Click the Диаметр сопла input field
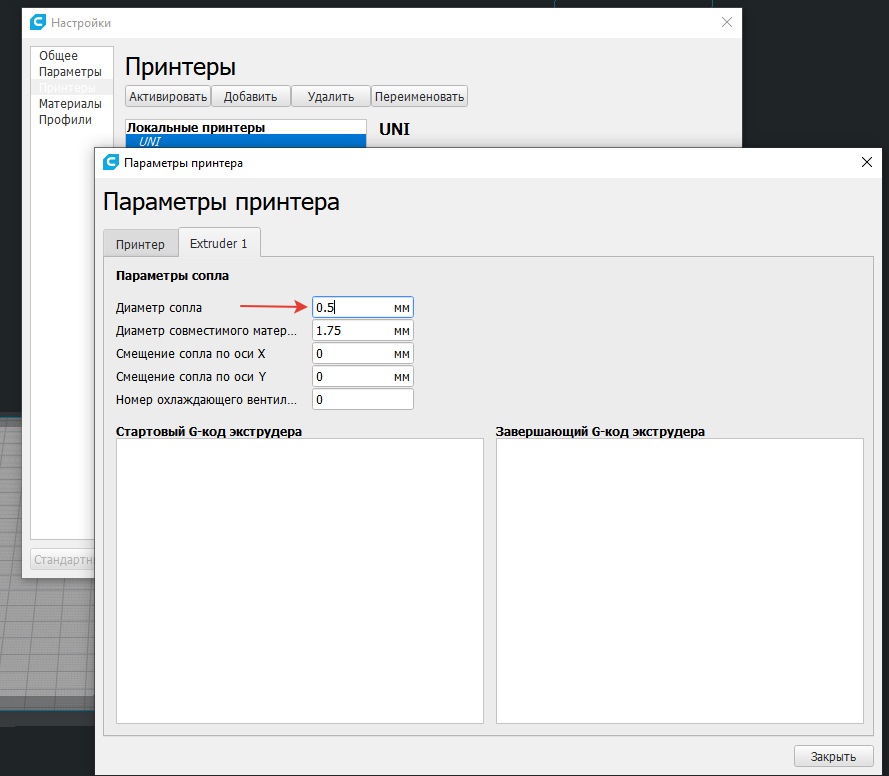Screen dimensions: 889x776 tap(362, 307)
